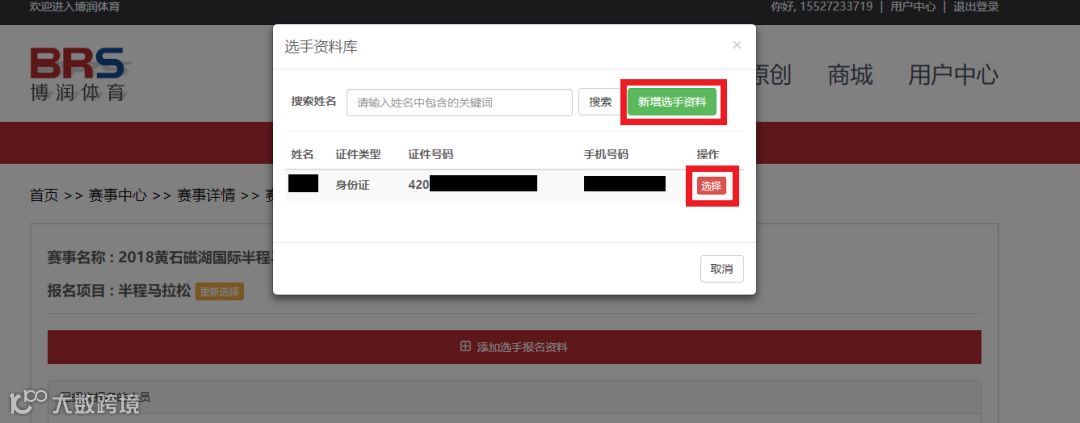Click the plus icon beside 添加选手报名资料
1080x423 pixels.
pyautogui.click(x=465, y=347)
